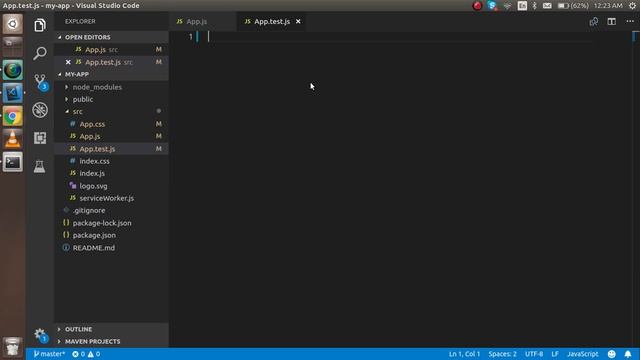Select App.js in Open Editors
This screenshot has height=360, width=640.
pos(111,49)
